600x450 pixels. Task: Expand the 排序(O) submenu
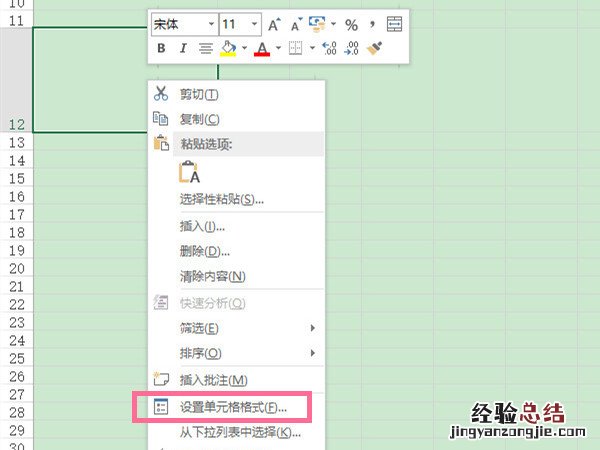point(236,353)
